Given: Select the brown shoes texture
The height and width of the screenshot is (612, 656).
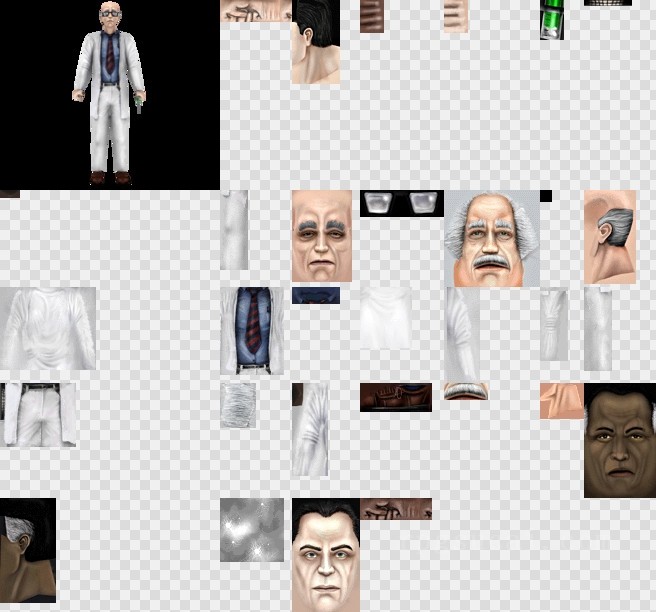Looking at the screenshot, I should tap(395, 397).
